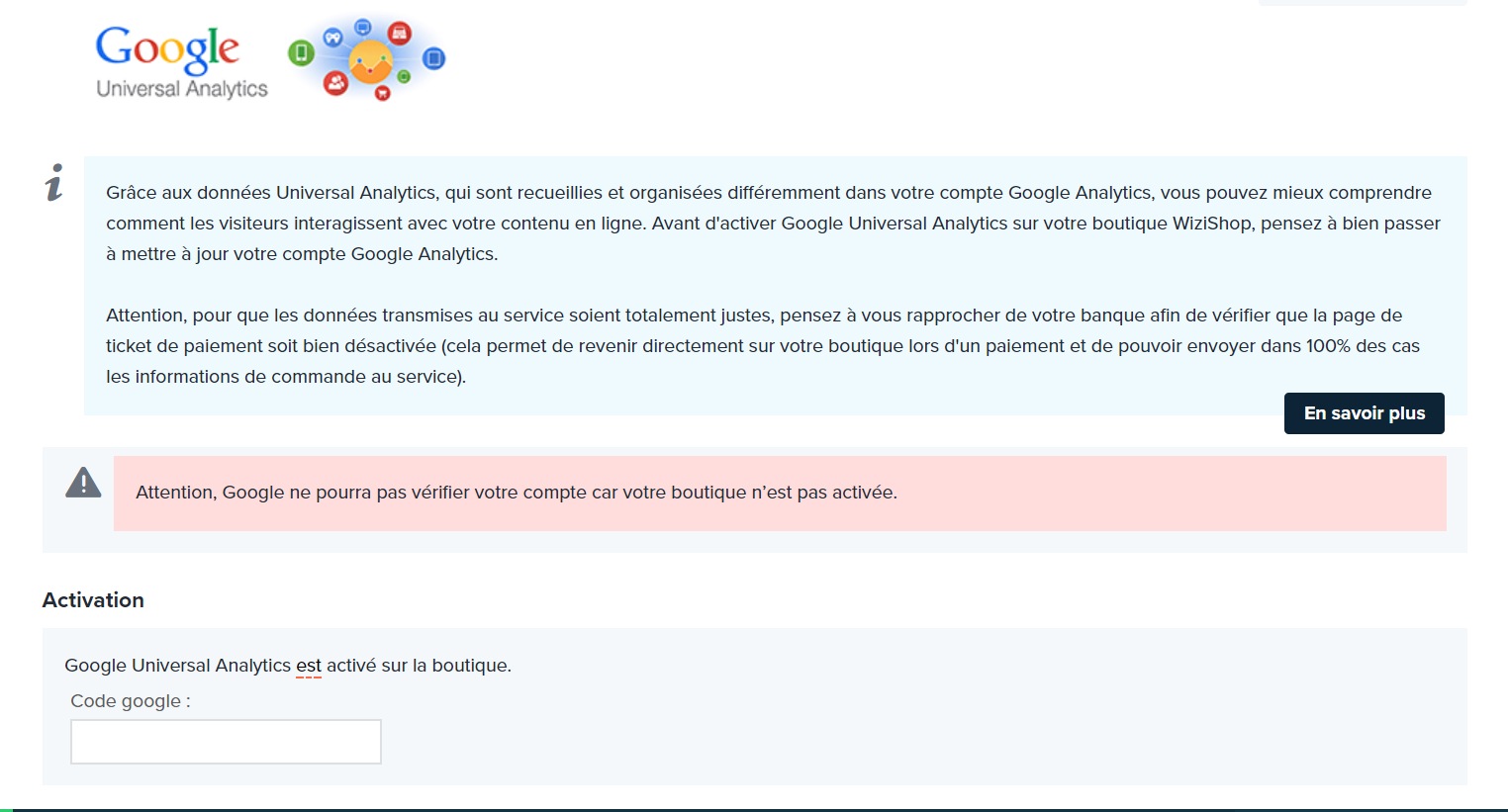1508x812 pixels.
Task: Click the "Code google :" label
Action: tap(131, 701)
